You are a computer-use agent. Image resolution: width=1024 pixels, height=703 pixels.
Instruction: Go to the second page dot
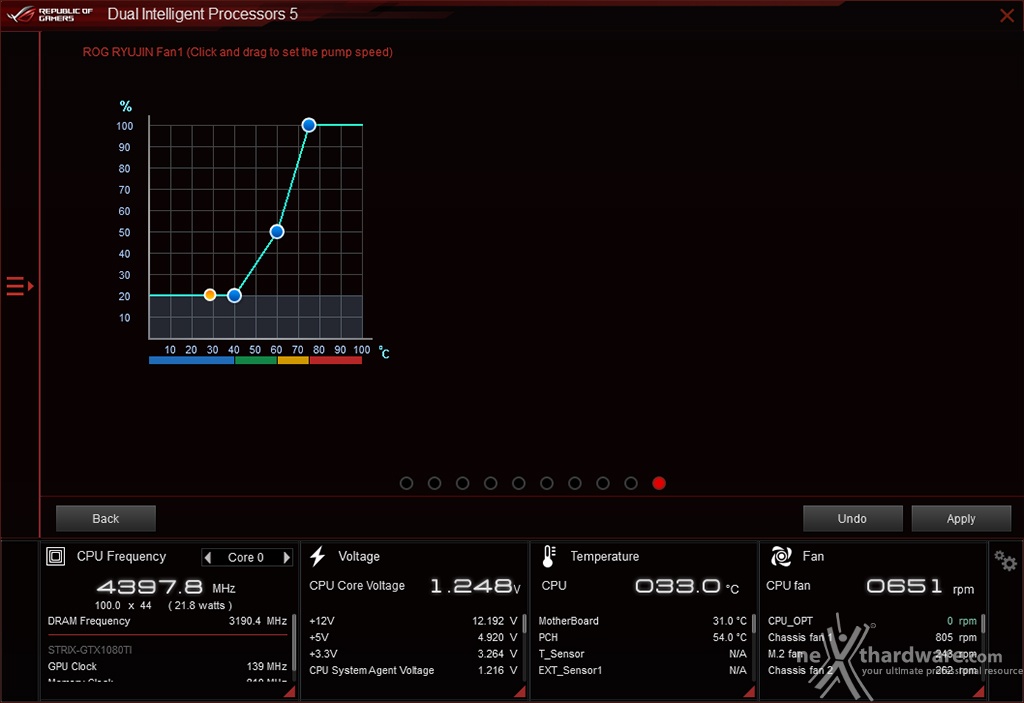434,483
